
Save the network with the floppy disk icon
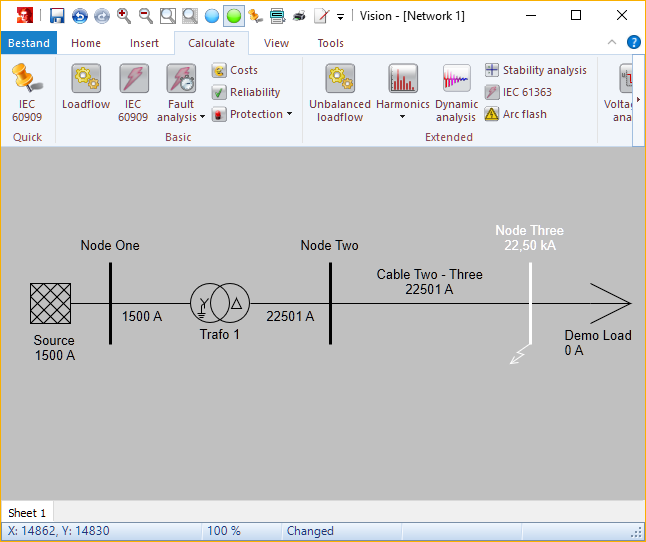57,16
